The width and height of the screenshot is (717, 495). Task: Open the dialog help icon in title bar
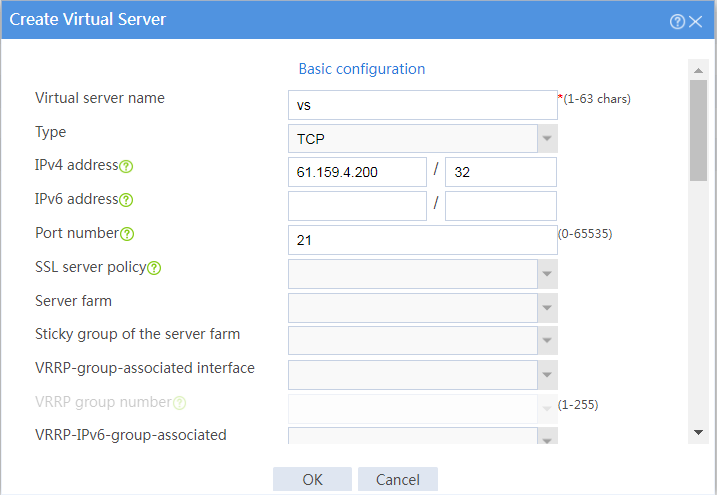pyautogui.click(x=677, y=21)
